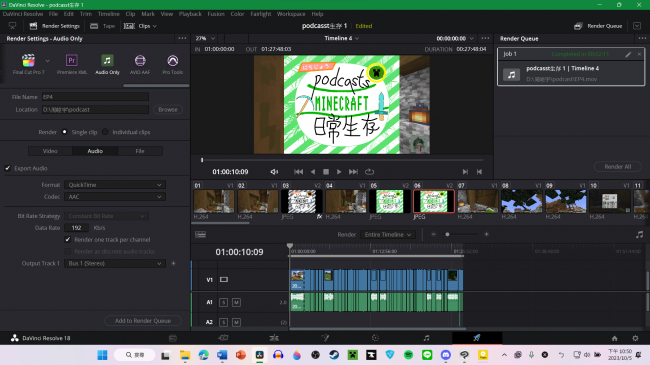Open Render Queue panel options menu
650x365 pixels.
pos(642,38)
